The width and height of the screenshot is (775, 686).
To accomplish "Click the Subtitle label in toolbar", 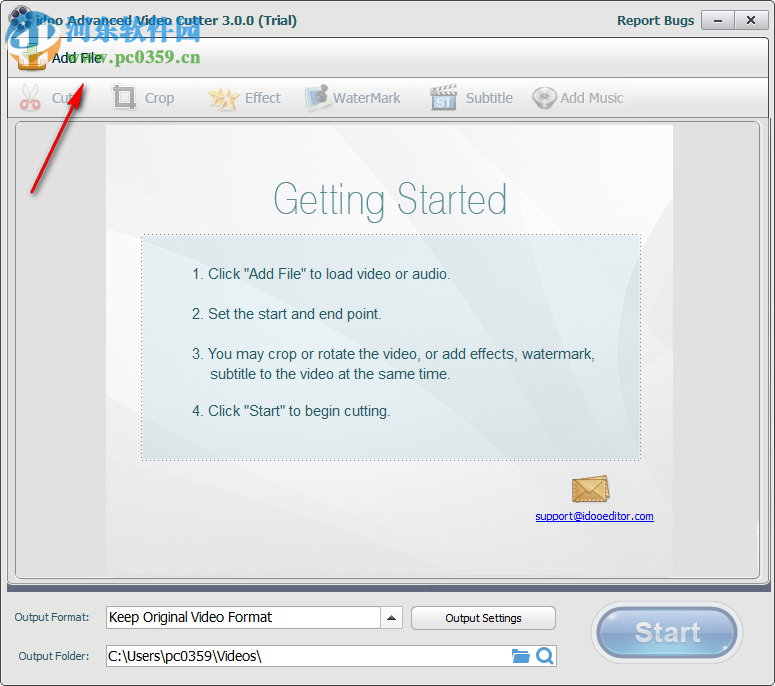I will coord(489,98).
